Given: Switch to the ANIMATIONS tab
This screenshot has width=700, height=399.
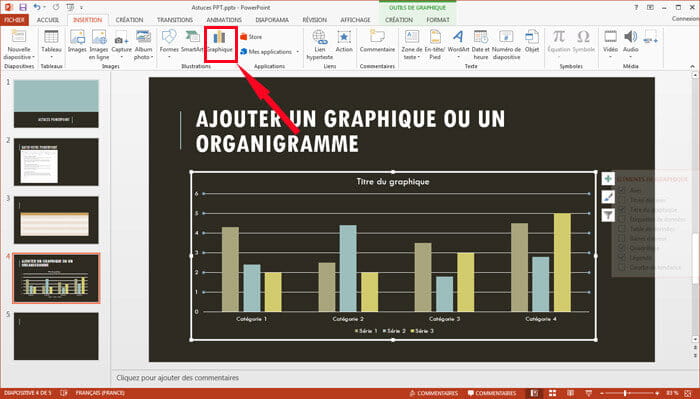Looking at the screenshot, I should coord(224,20).
